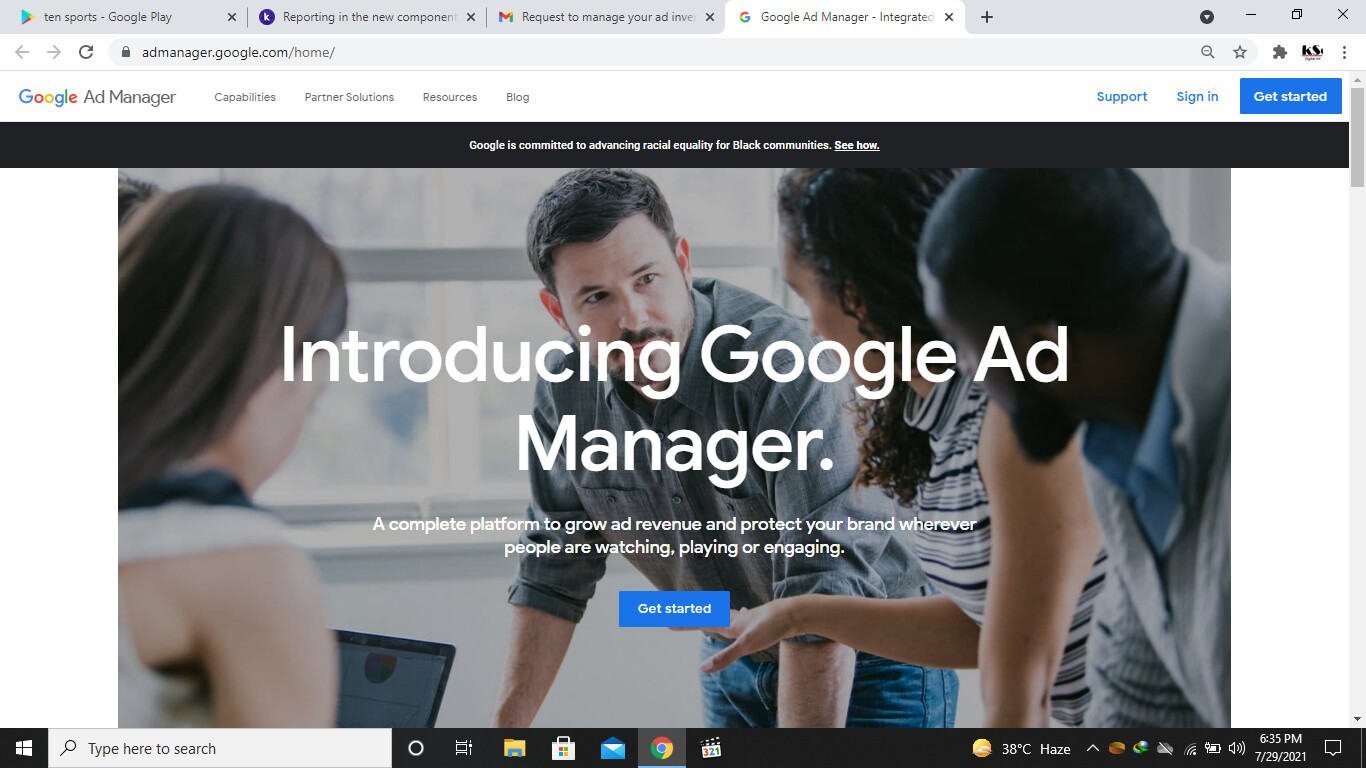Open a new tab with the plus icon

coord(987,17)
